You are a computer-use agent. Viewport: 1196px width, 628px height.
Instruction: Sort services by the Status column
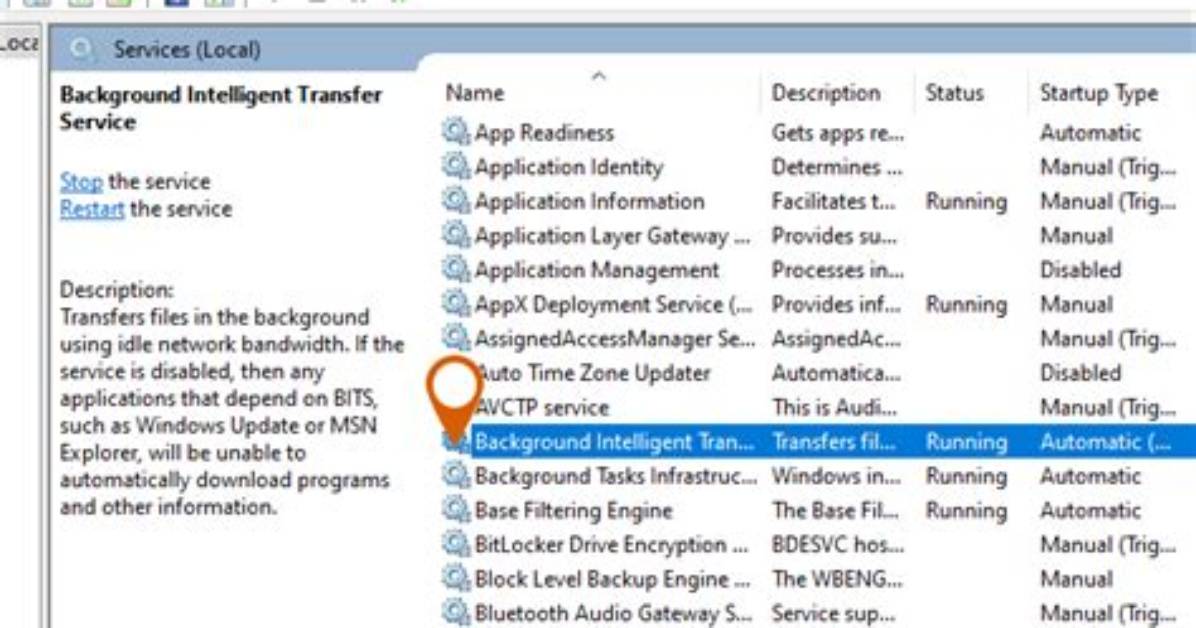coord(954,93)
